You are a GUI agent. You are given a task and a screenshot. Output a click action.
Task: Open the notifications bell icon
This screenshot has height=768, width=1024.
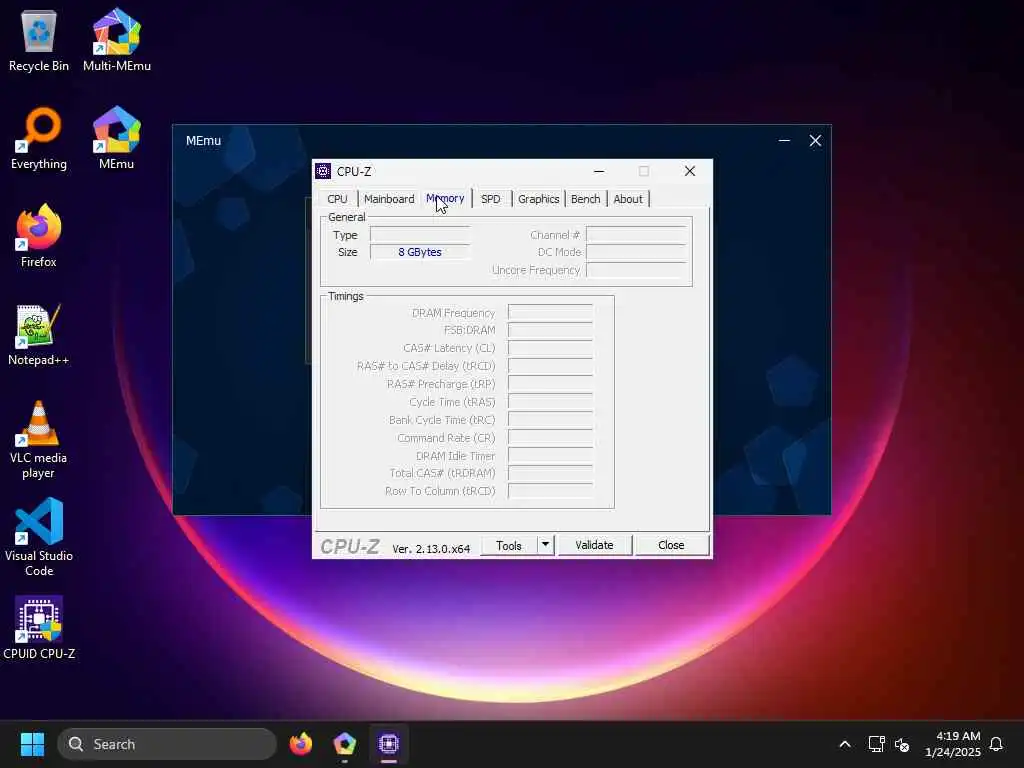click(x=996, y=744)
